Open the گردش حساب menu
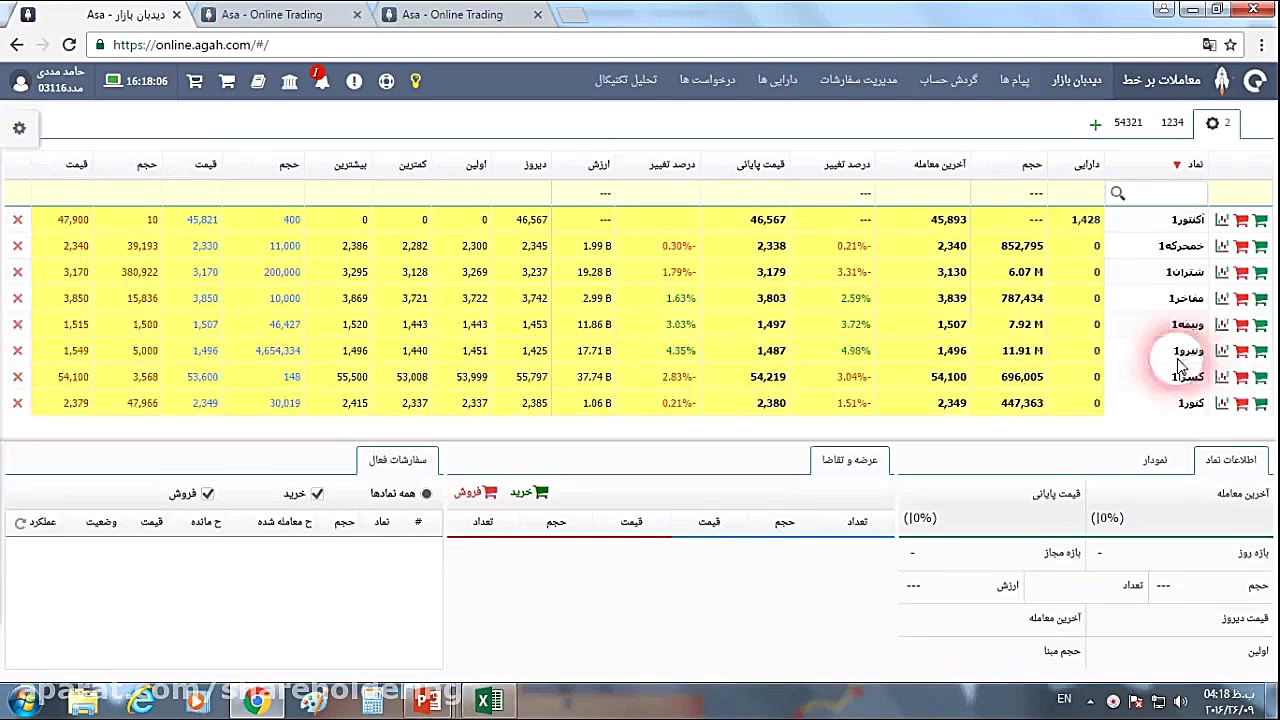1280x720 pixels. 949,80
